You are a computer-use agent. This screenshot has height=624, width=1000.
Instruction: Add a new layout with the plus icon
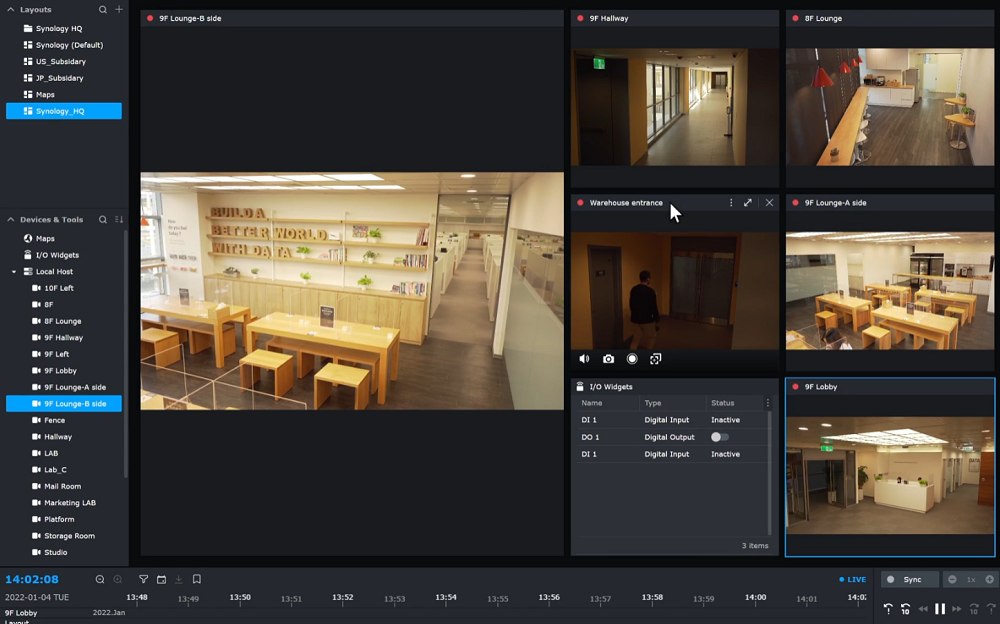(119, 10)
